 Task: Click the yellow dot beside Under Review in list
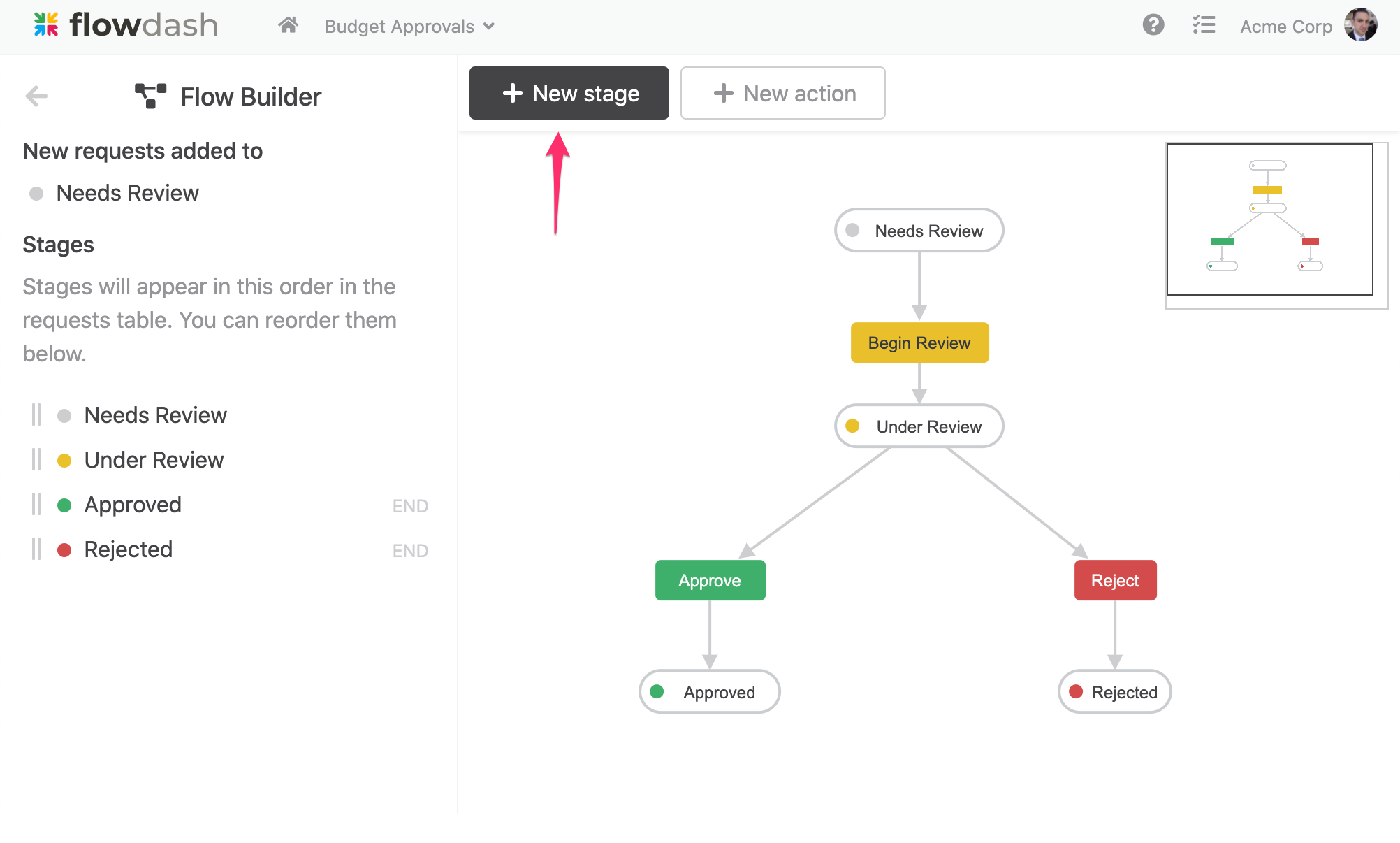pyautogui.click(x=64, y=461)
